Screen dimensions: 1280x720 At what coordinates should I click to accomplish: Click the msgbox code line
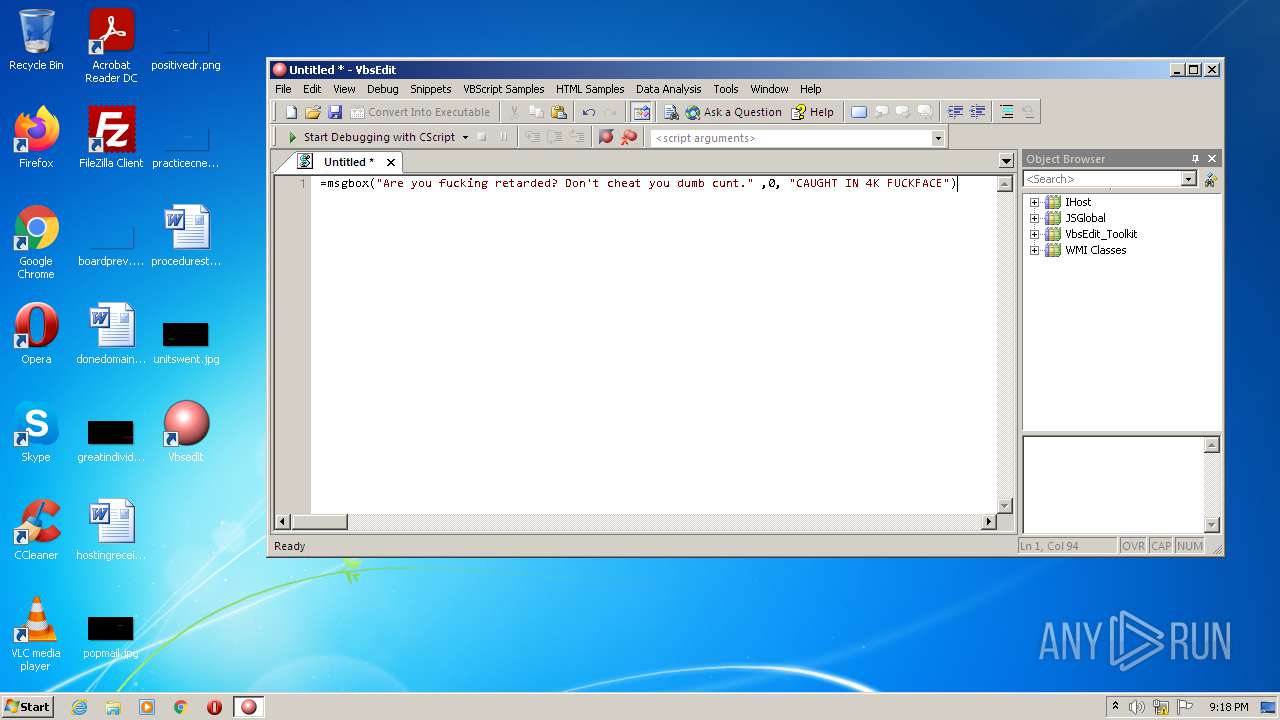point(639,183)
